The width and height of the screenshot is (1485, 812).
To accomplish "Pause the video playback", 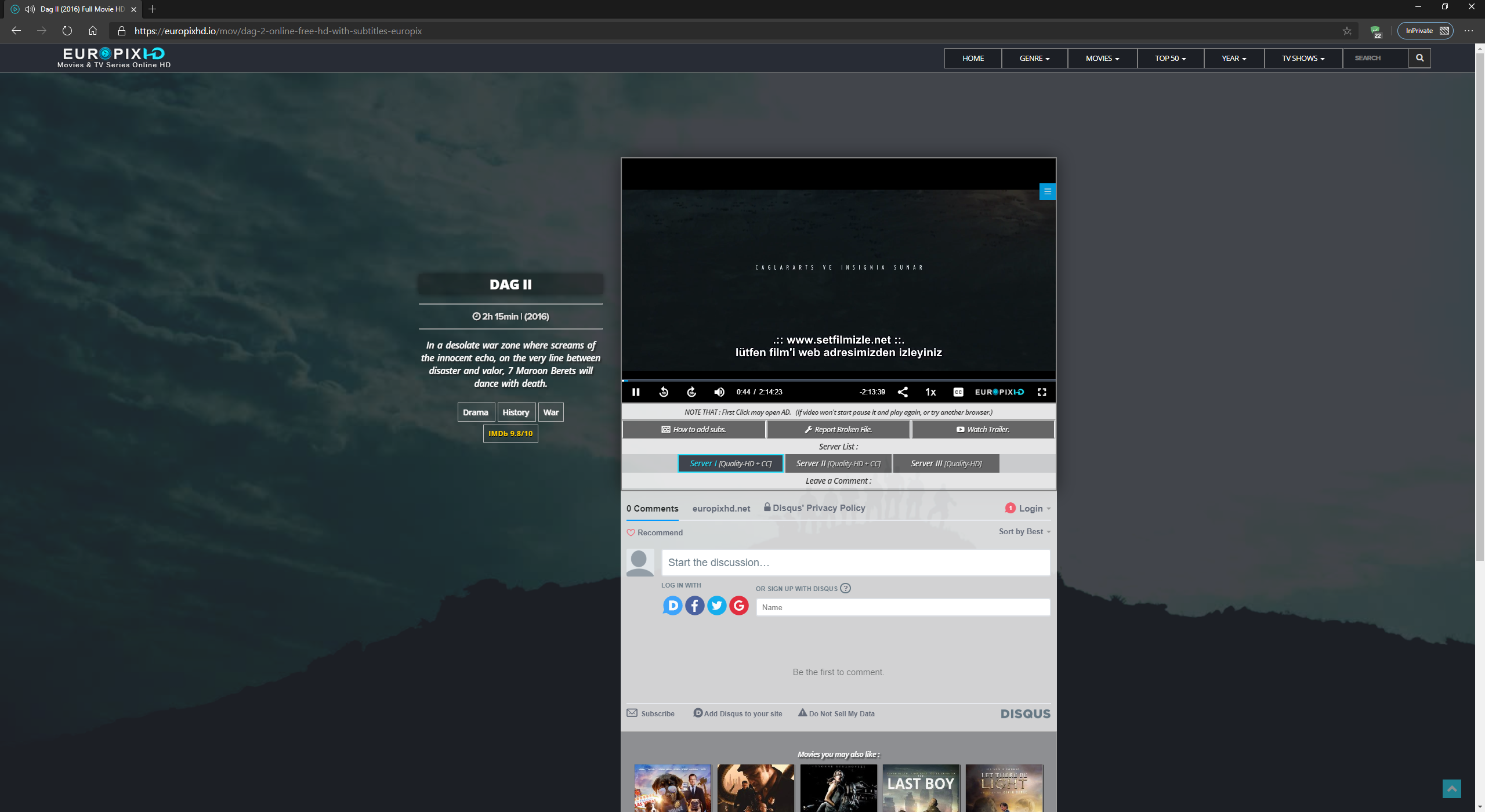I will 636,392.
